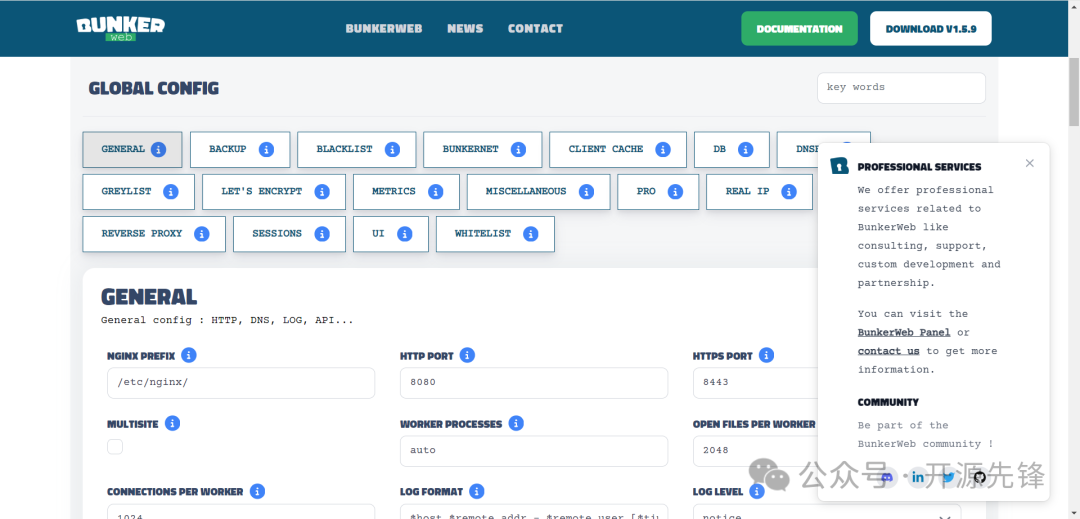This screenshot has width=1080, height=519.
Task: Click the HTTP PORT field showing 8080
Action: 534,383
